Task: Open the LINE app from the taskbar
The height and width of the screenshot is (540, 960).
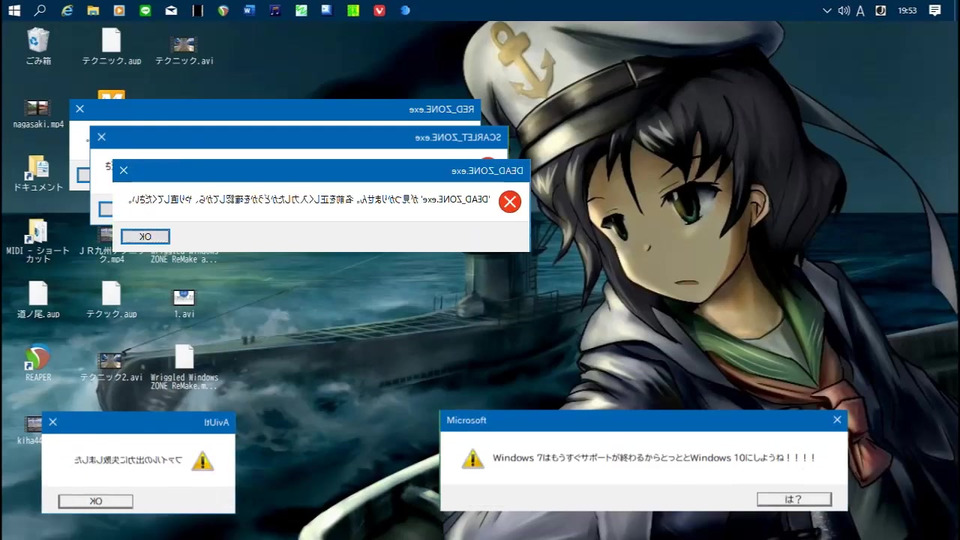Action: click(x=145, y=10)
